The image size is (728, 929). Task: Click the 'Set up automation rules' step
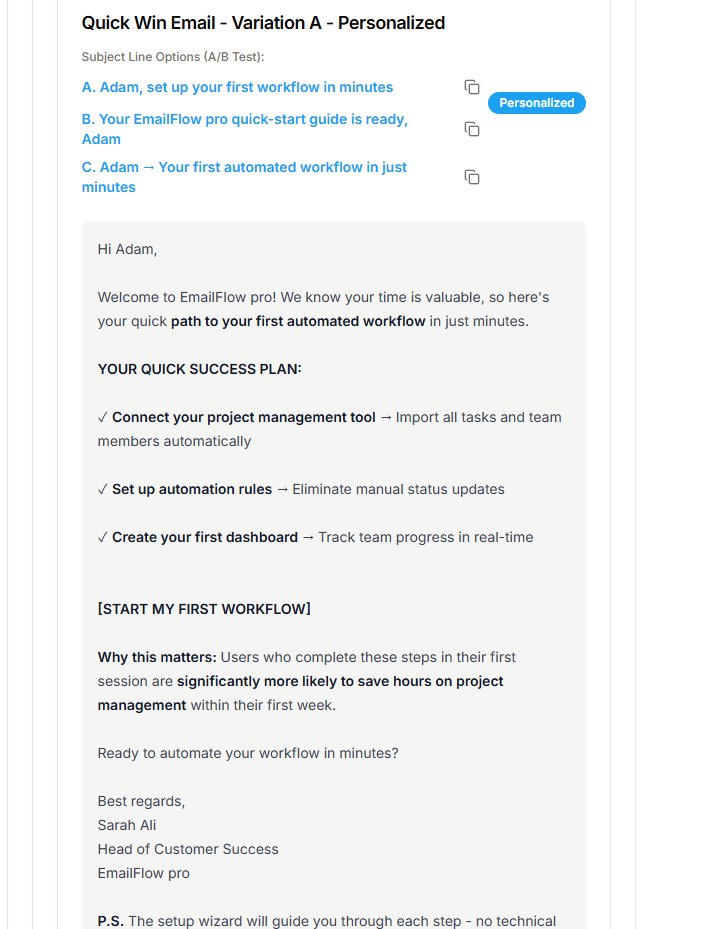pos(191,489)
